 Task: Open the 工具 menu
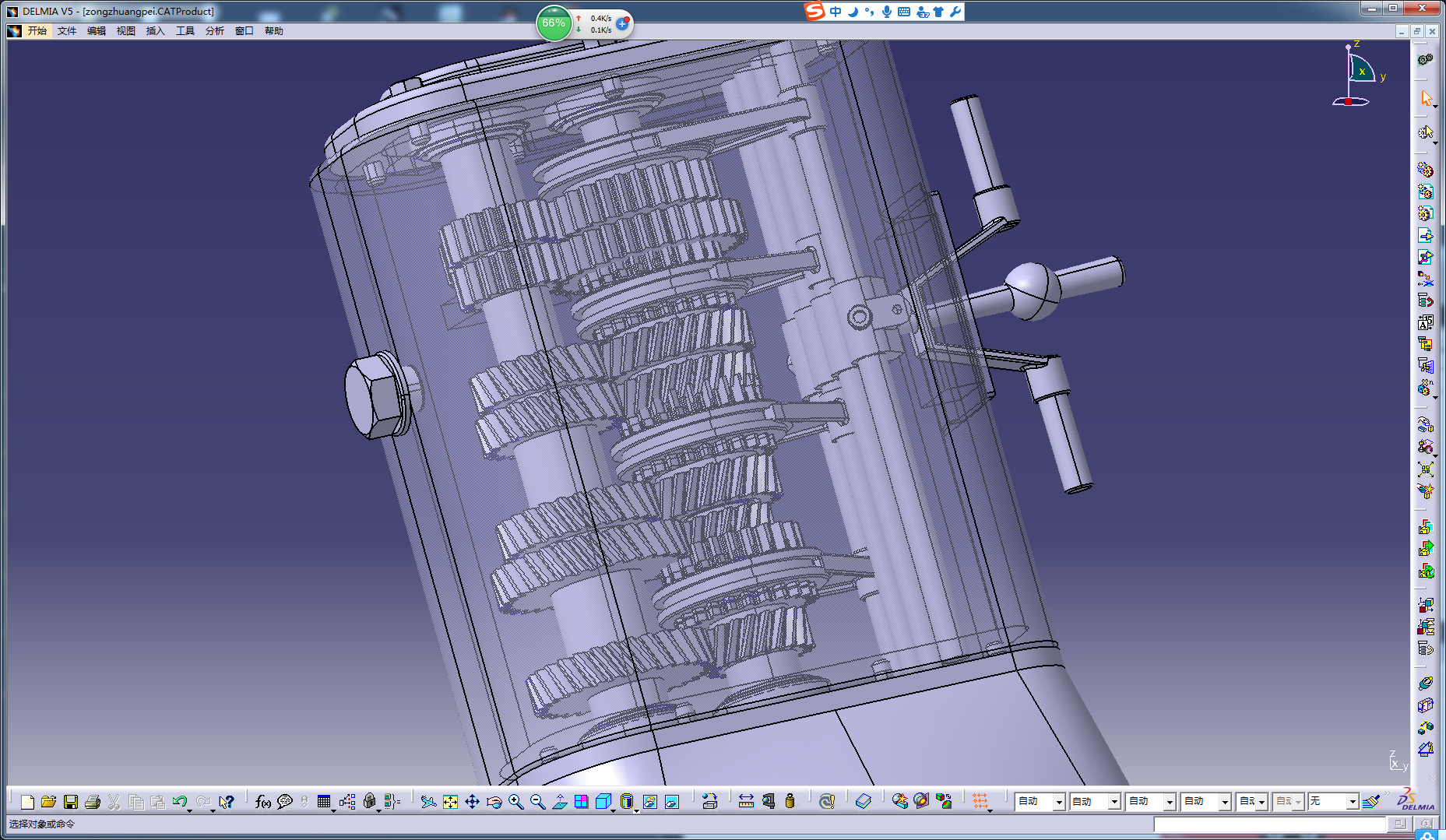(x=185, y=31)
